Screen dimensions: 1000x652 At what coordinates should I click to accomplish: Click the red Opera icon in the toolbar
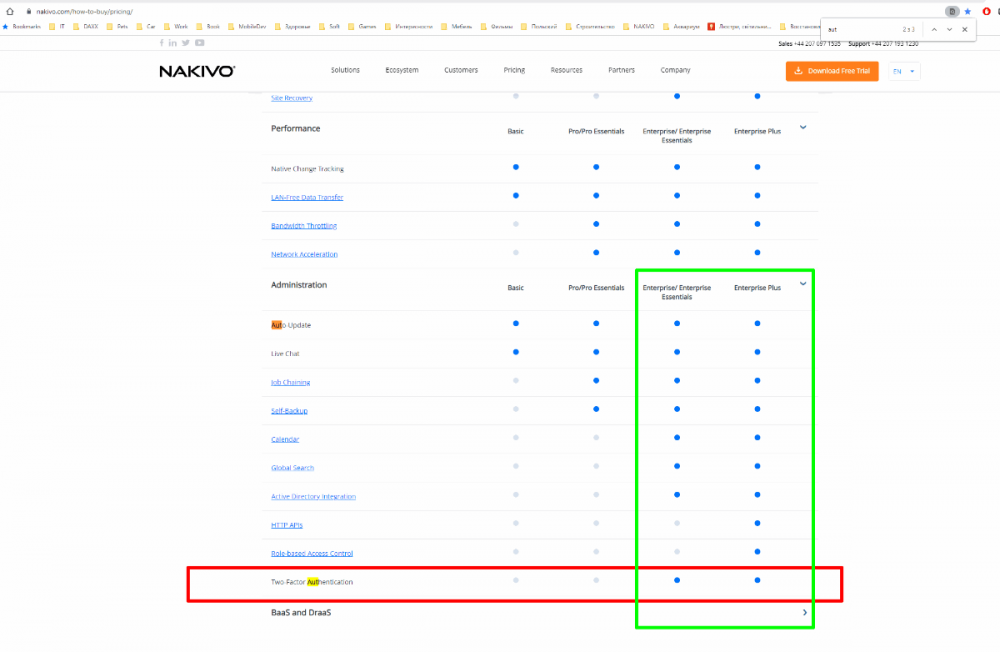(x=986, y=11)
